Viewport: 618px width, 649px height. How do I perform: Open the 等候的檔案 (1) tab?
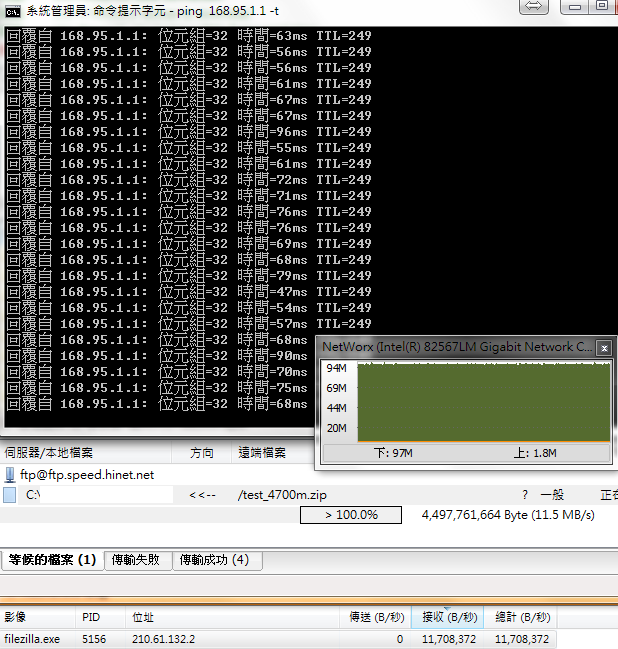pos(53,560)
